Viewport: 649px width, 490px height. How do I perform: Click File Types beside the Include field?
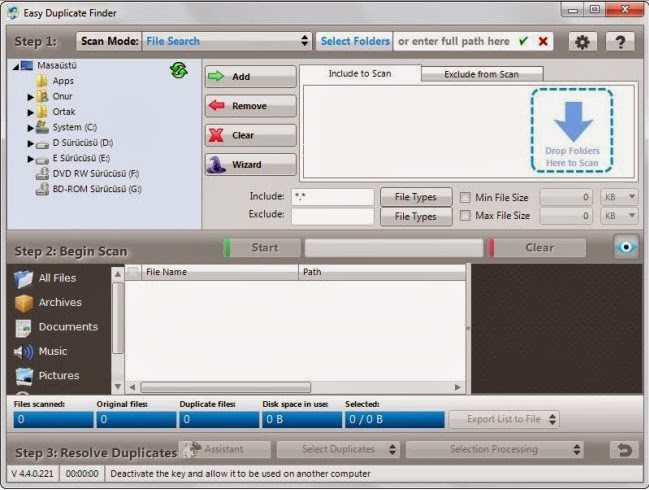point(416,197)
